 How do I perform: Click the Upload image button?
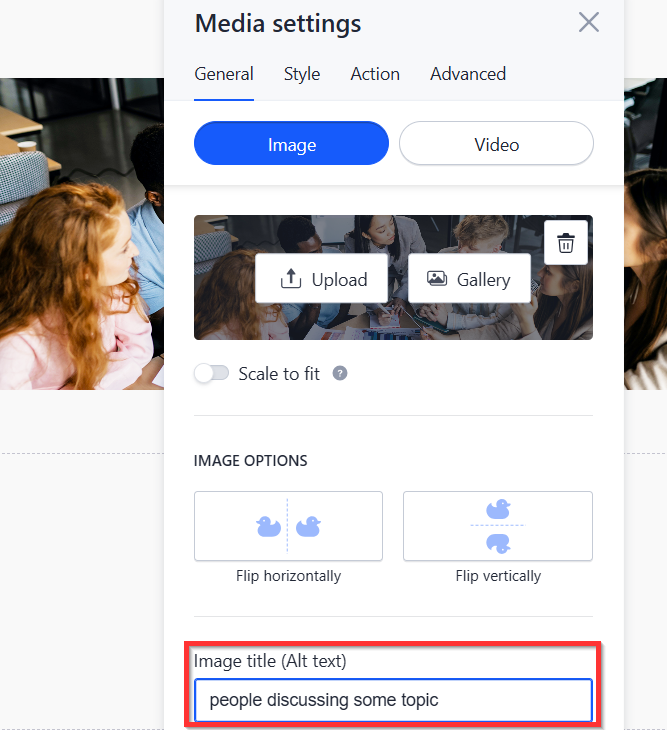click(322, 278)
